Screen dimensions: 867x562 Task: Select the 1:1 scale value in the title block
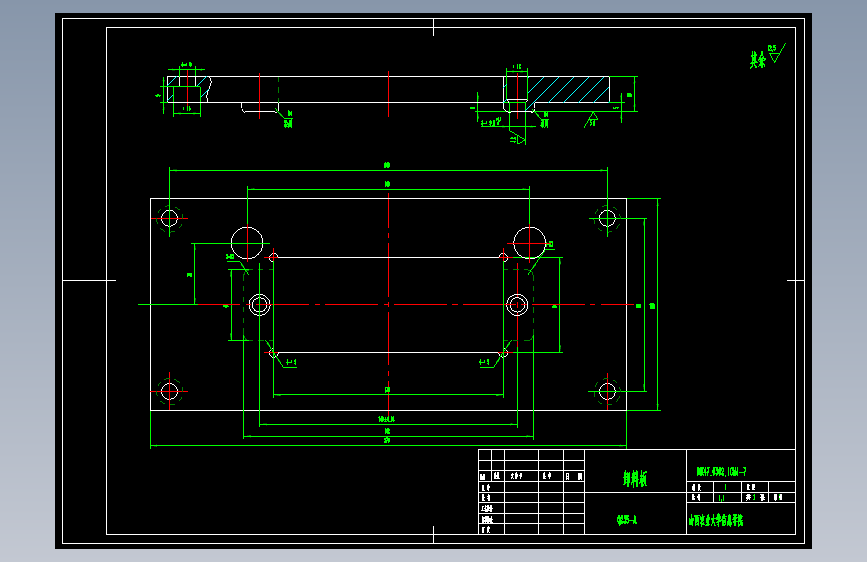(722, 498)
